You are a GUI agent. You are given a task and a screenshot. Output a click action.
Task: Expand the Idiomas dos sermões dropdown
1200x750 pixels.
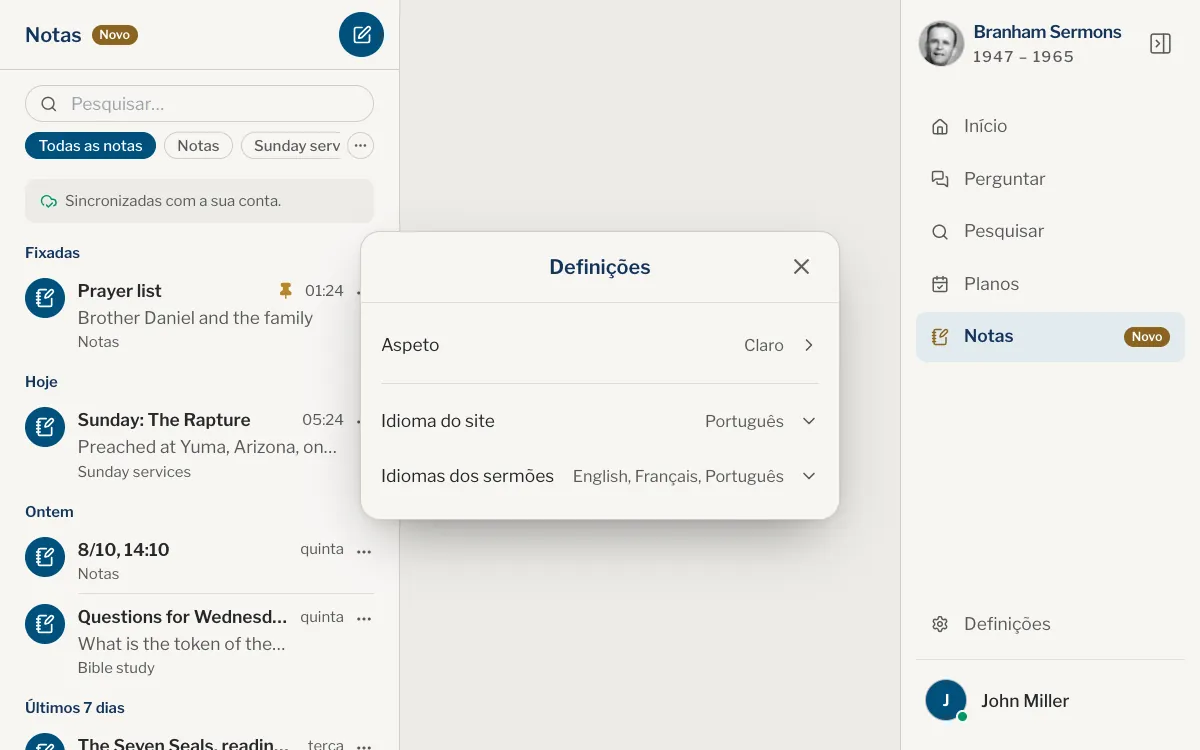coord(809,476)
